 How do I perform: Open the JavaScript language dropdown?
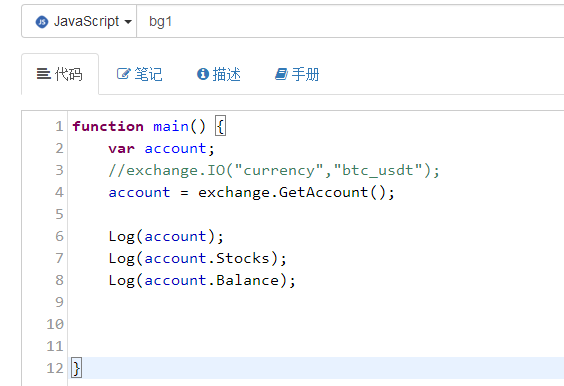click(79, 21)
